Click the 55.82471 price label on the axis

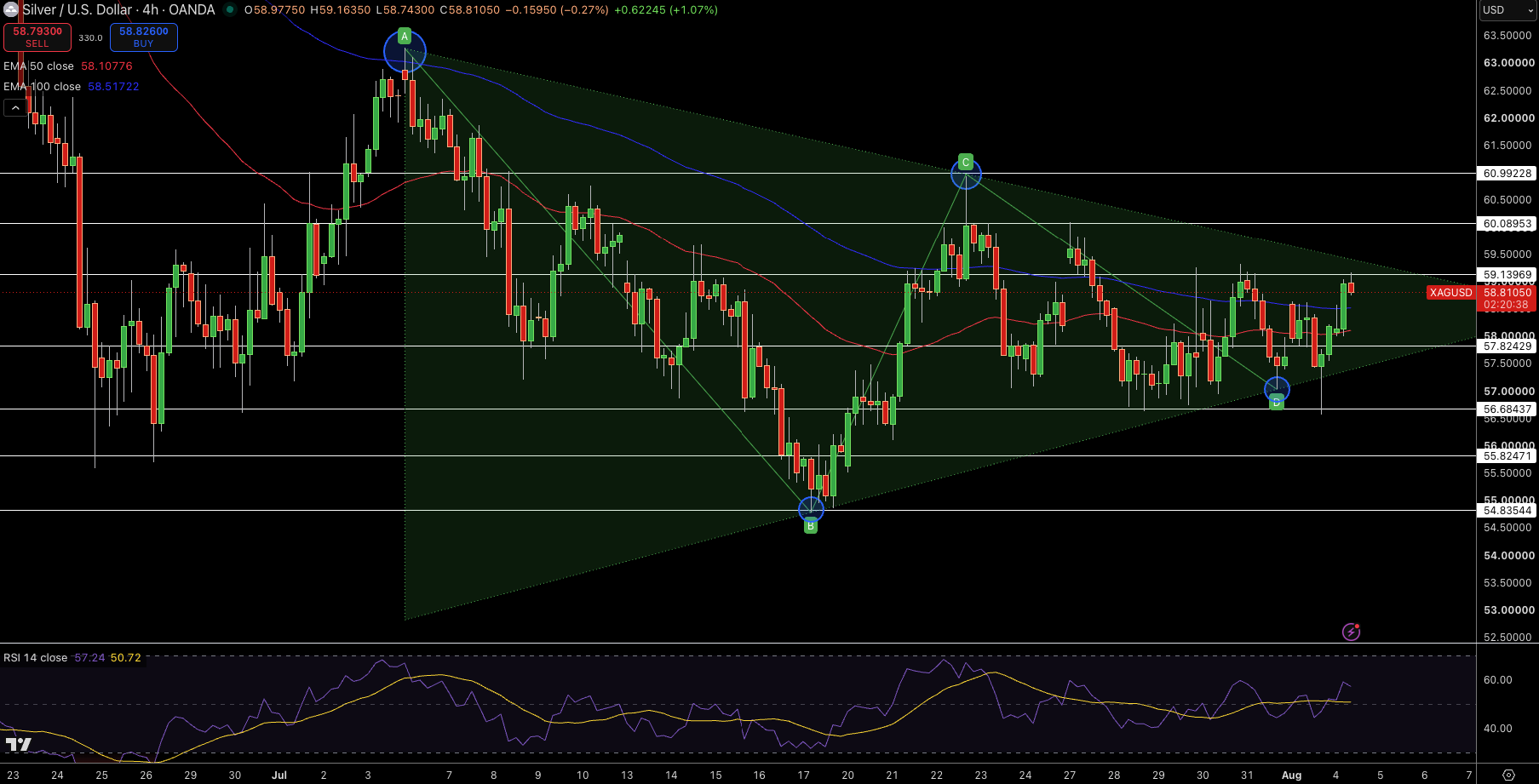(x=1507, y=456)
